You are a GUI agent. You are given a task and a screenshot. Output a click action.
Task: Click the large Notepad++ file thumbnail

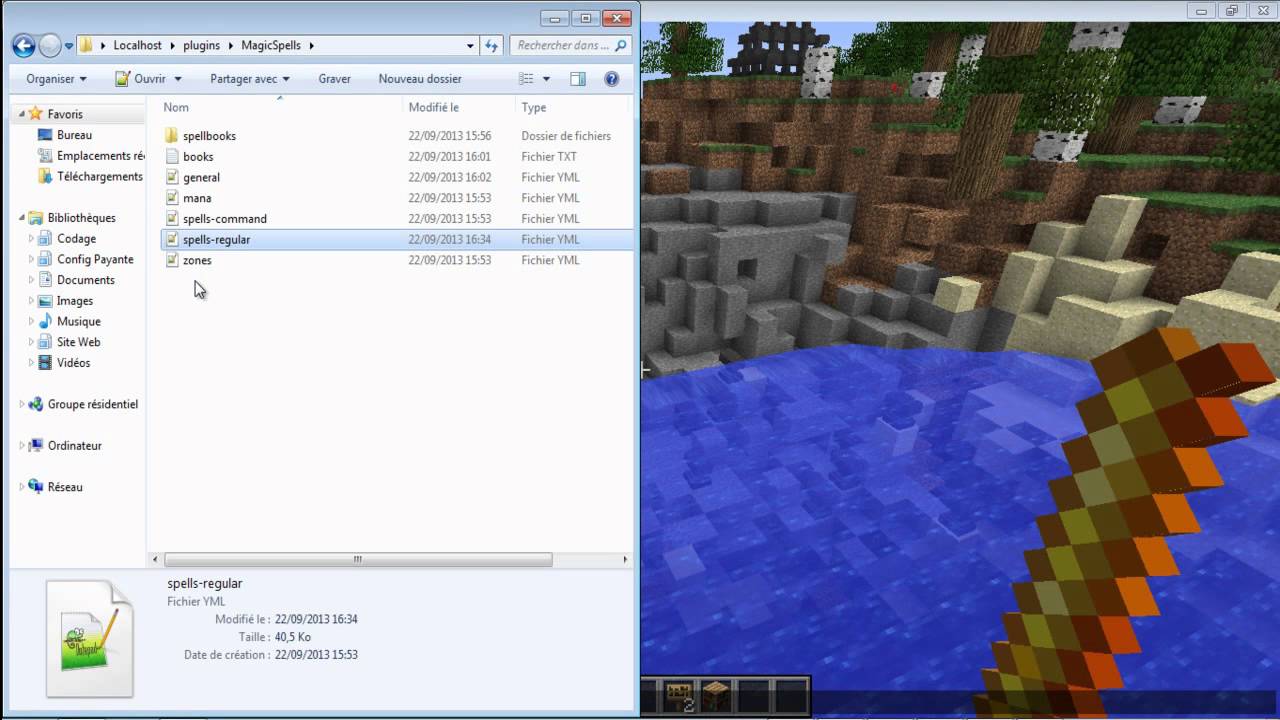tap(90, 638)
